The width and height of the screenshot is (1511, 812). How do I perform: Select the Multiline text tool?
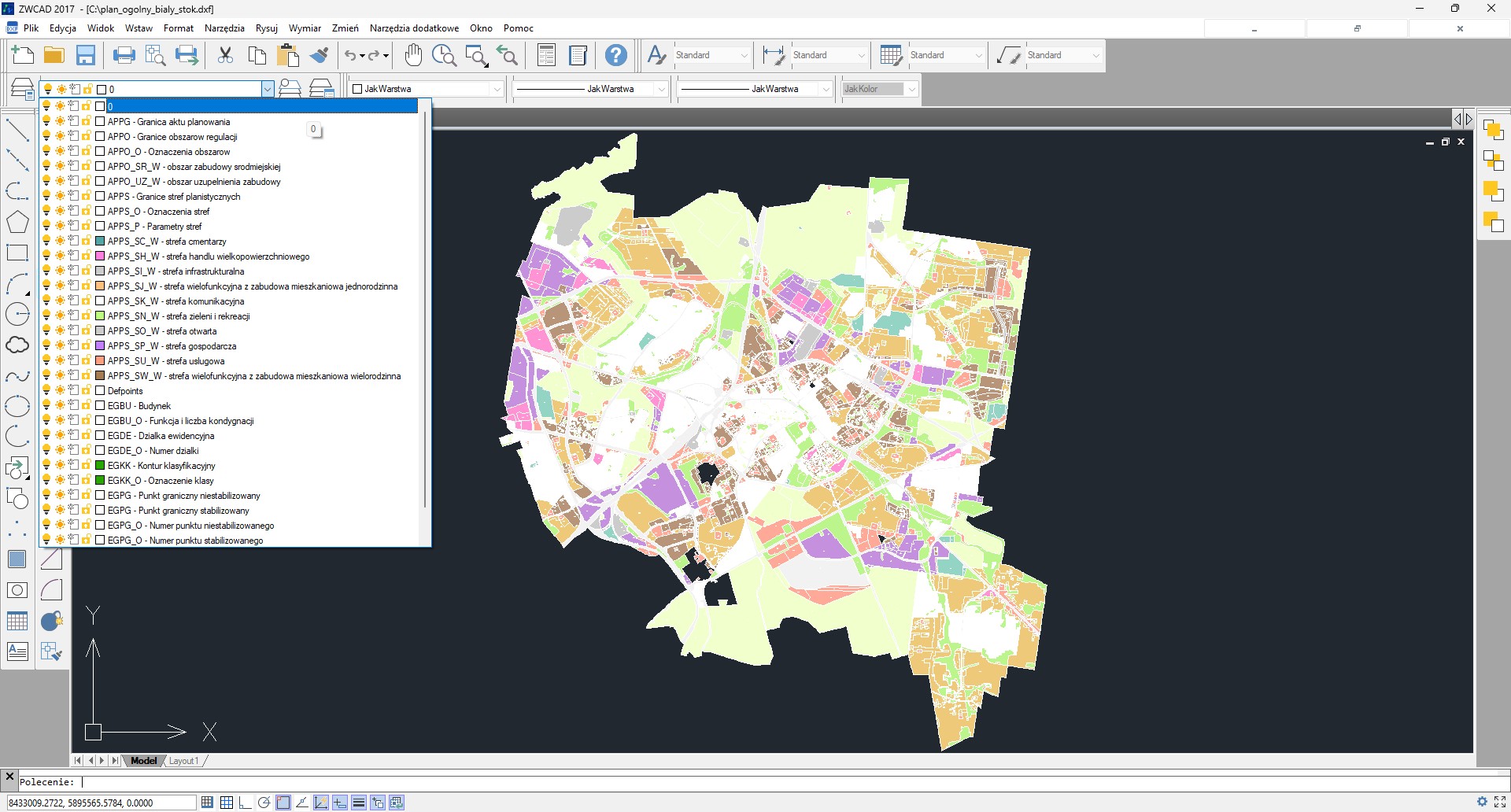[17, 651]
